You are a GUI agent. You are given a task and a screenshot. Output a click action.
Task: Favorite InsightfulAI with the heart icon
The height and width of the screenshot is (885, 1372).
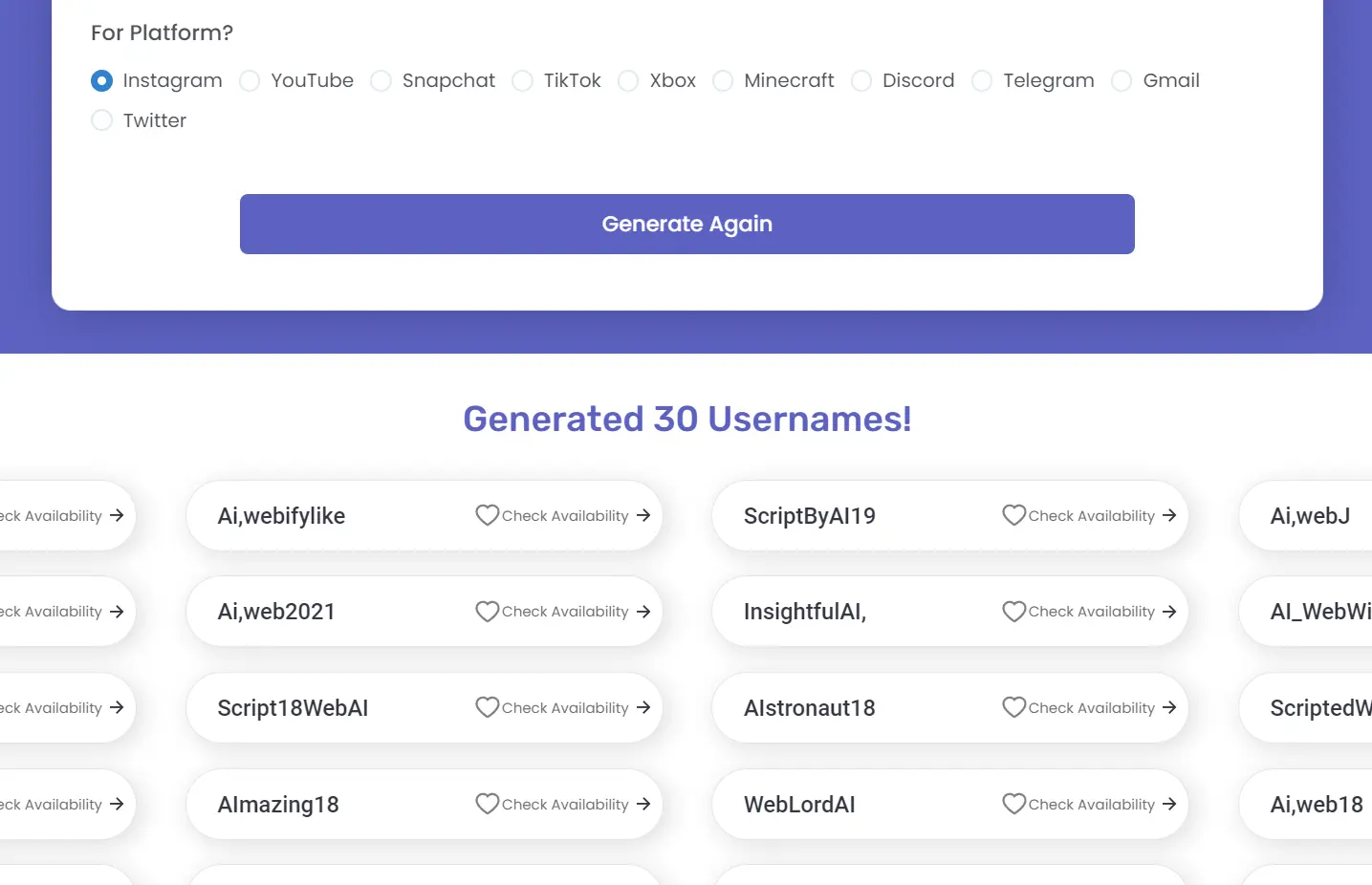1013,611
